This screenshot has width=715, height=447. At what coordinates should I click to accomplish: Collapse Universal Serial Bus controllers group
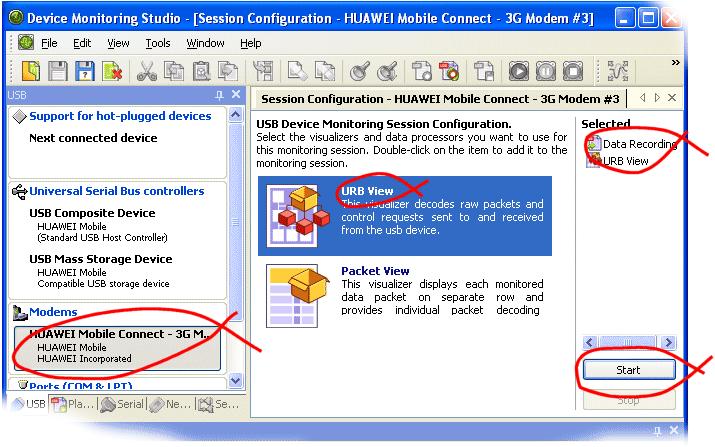point(116,191)
